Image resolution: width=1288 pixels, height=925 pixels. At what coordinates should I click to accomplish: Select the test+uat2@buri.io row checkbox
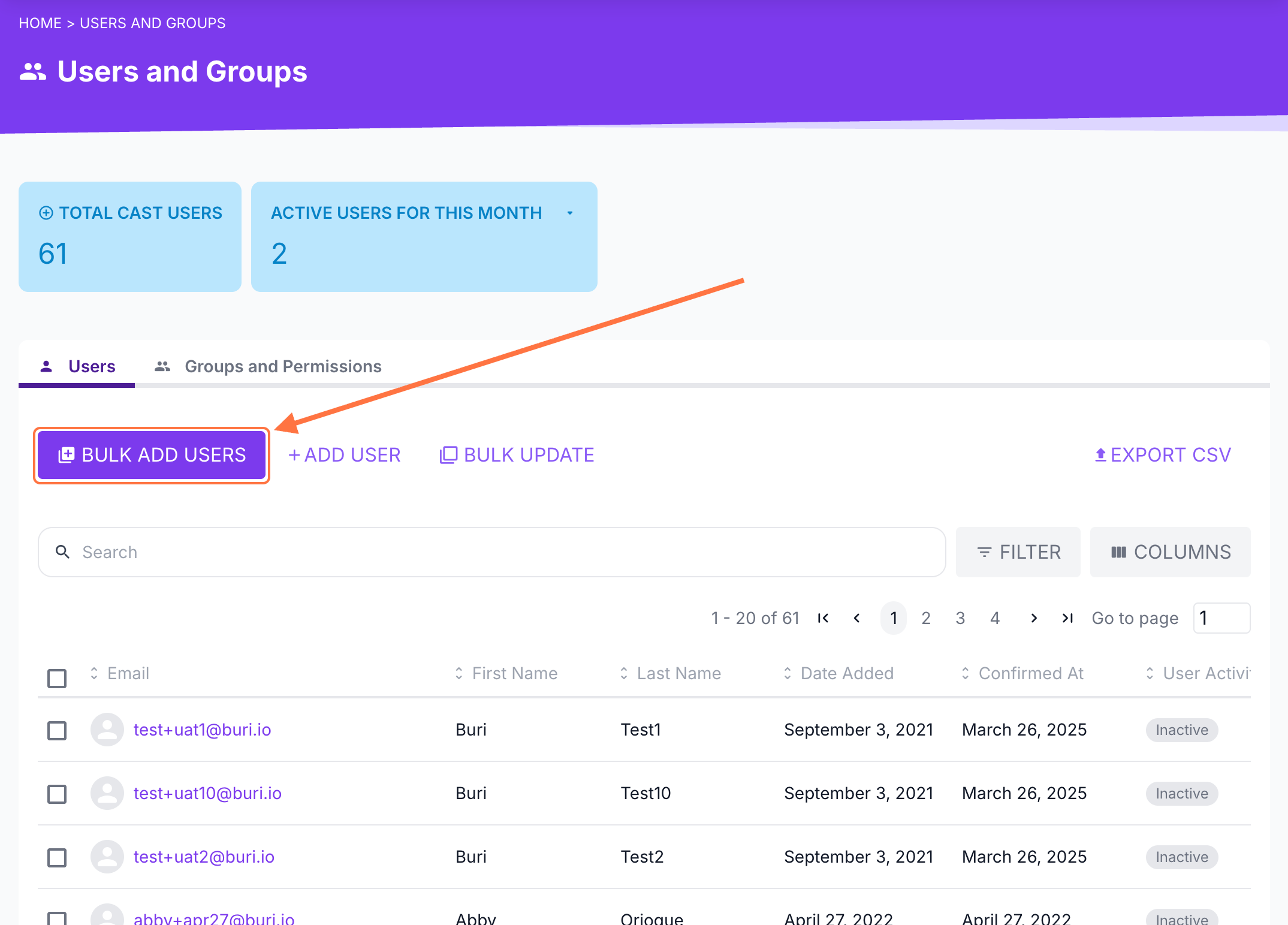pyautogui.click(x=57, y=857)
